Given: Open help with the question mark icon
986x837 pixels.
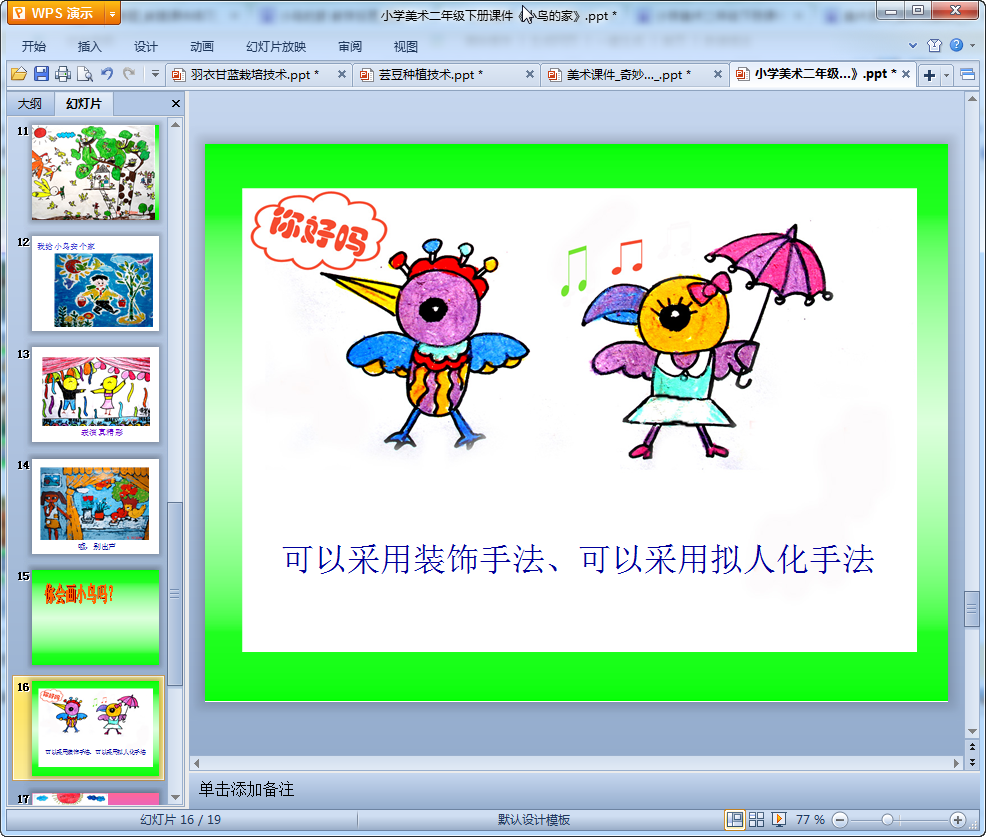Looking at the screenshot, I should [x=956, y=45].
